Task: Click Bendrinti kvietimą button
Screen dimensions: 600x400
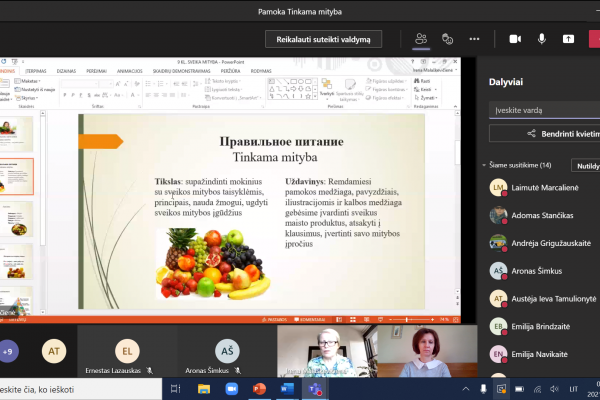Action: click(x=545, y=134)
